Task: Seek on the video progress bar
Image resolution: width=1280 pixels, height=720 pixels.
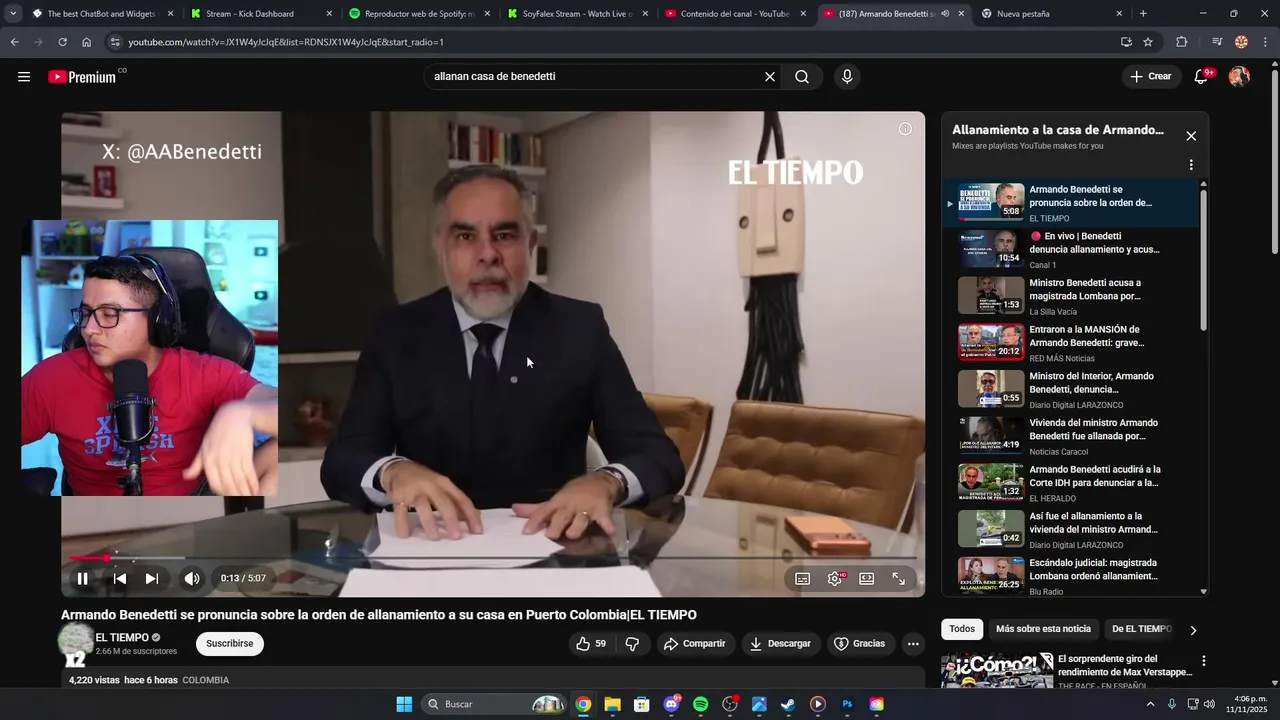Action: 493,557
